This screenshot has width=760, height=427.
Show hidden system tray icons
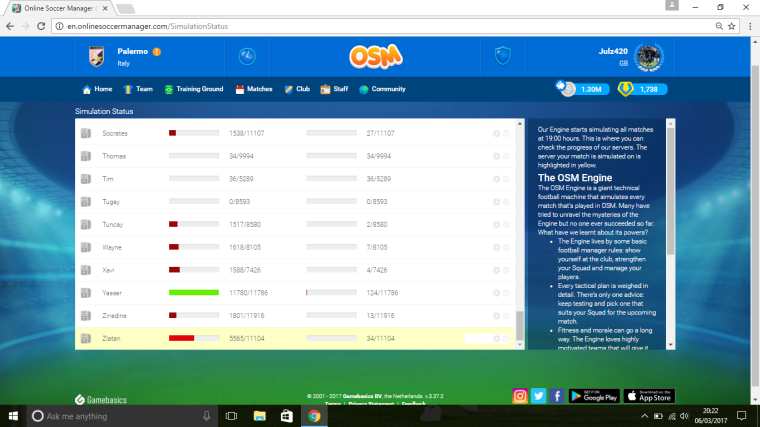(644, 416)
